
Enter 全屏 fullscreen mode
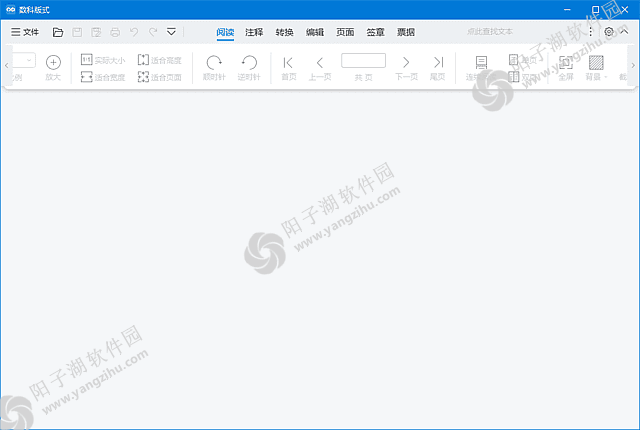click(566, 68)
